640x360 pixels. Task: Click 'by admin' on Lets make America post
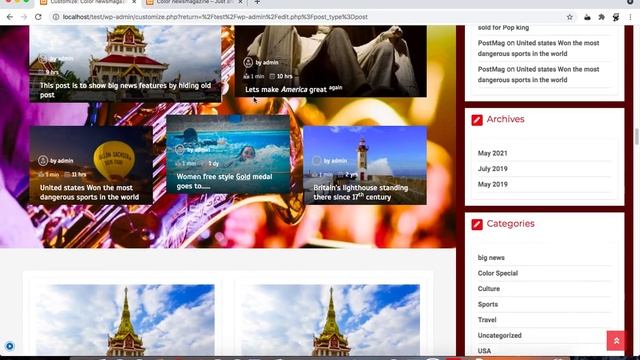267,62
